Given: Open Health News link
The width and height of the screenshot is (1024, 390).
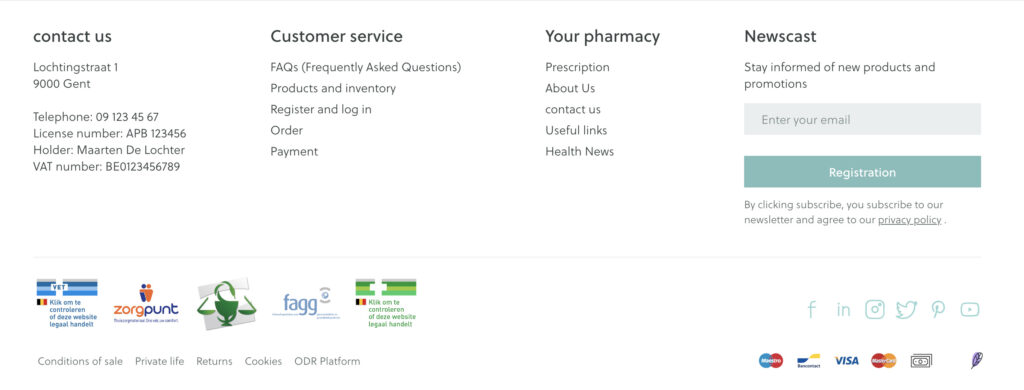Looking at the screenshot, I should click(x=580, y=152).
